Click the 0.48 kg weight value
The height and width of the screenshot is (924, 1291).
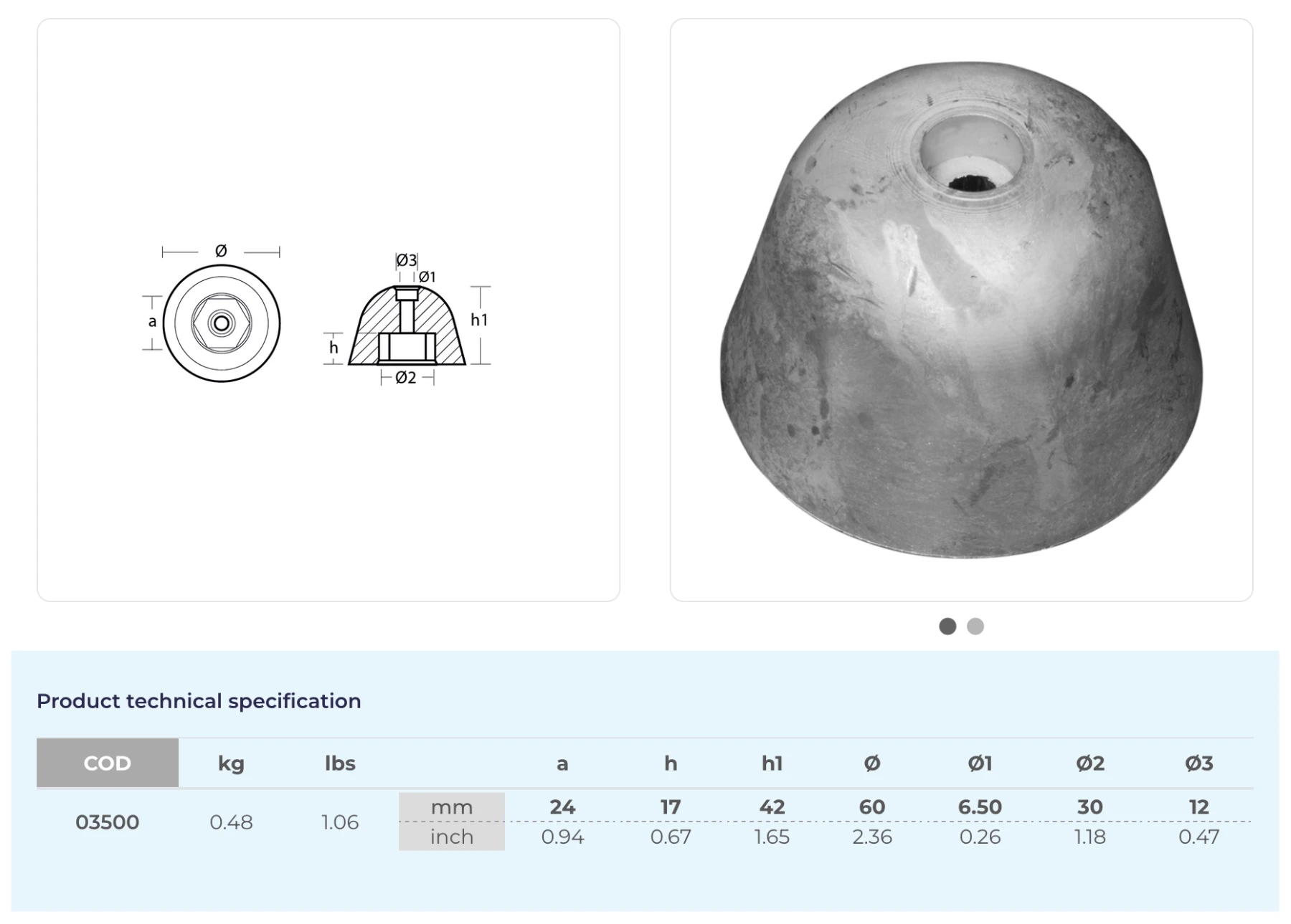pyautogui.click(x=231, y=821)
